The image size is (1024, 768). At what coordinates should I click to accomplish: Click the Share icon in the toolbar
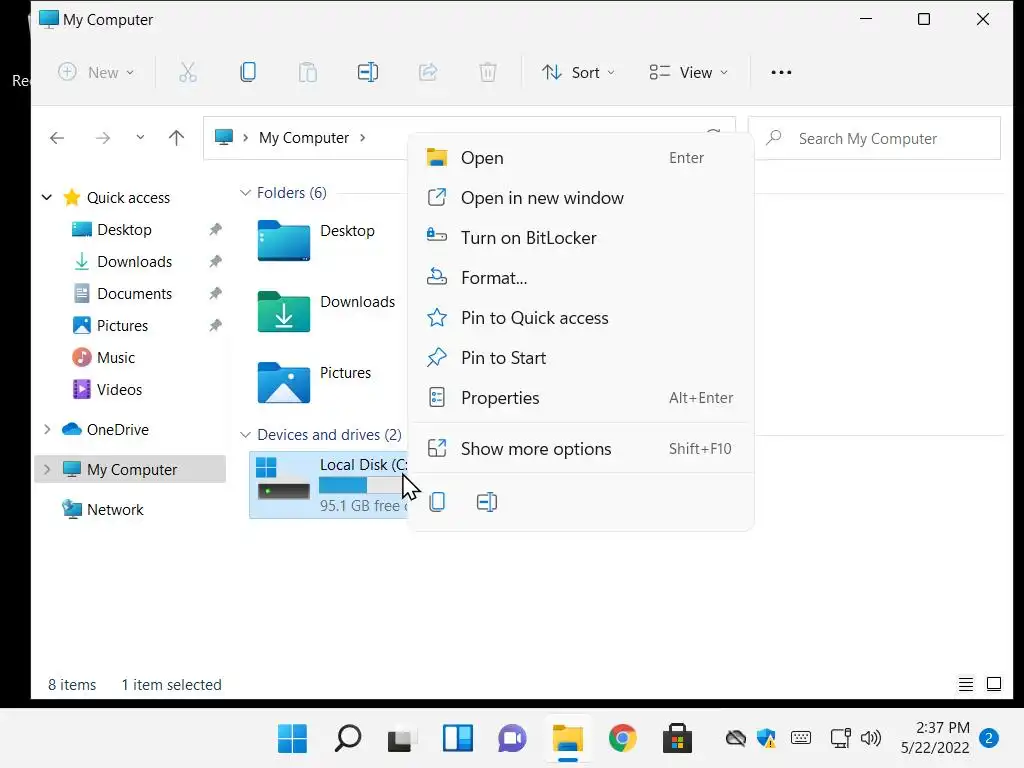point(428,72)
